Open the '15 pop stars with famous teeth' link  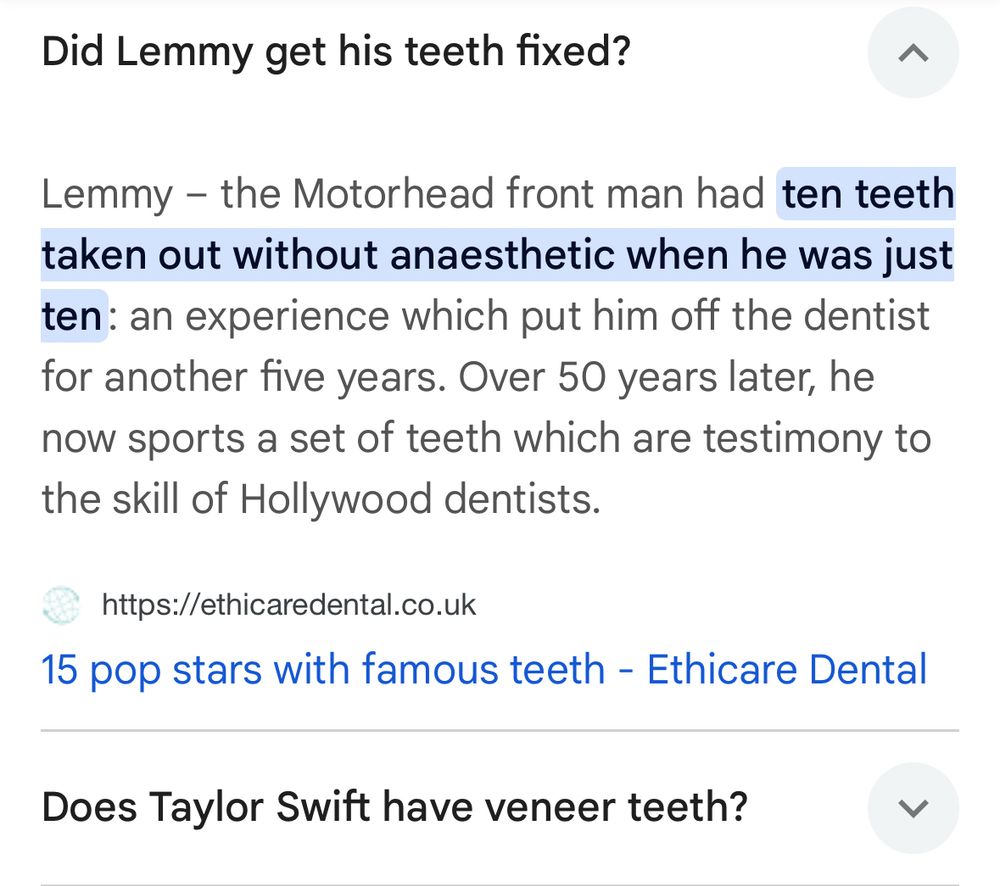[484, 669]
